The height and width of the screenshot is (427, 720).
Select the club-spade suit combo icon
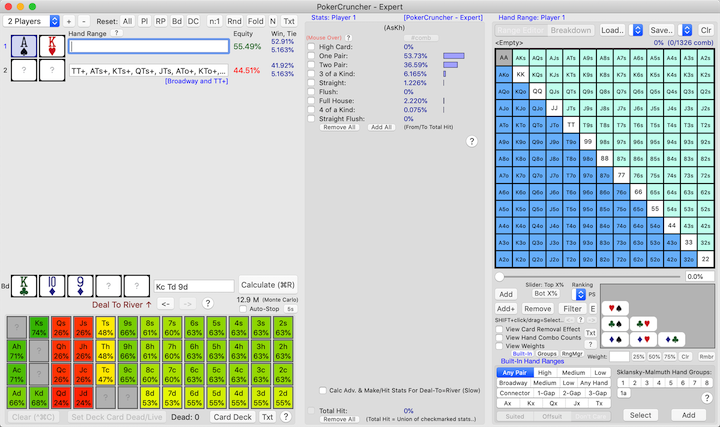point(615,324)
